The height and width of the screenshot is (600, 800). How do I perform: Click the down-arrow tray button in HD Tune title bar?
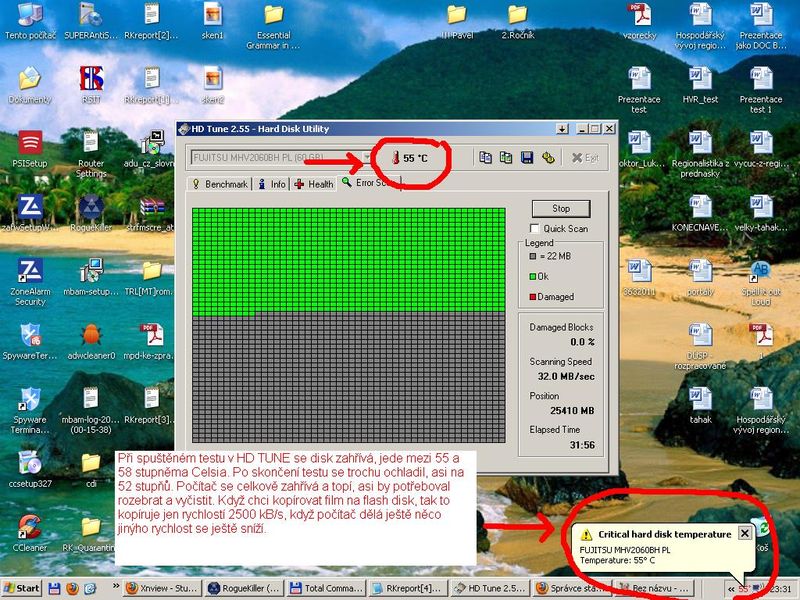coord(562,129)
